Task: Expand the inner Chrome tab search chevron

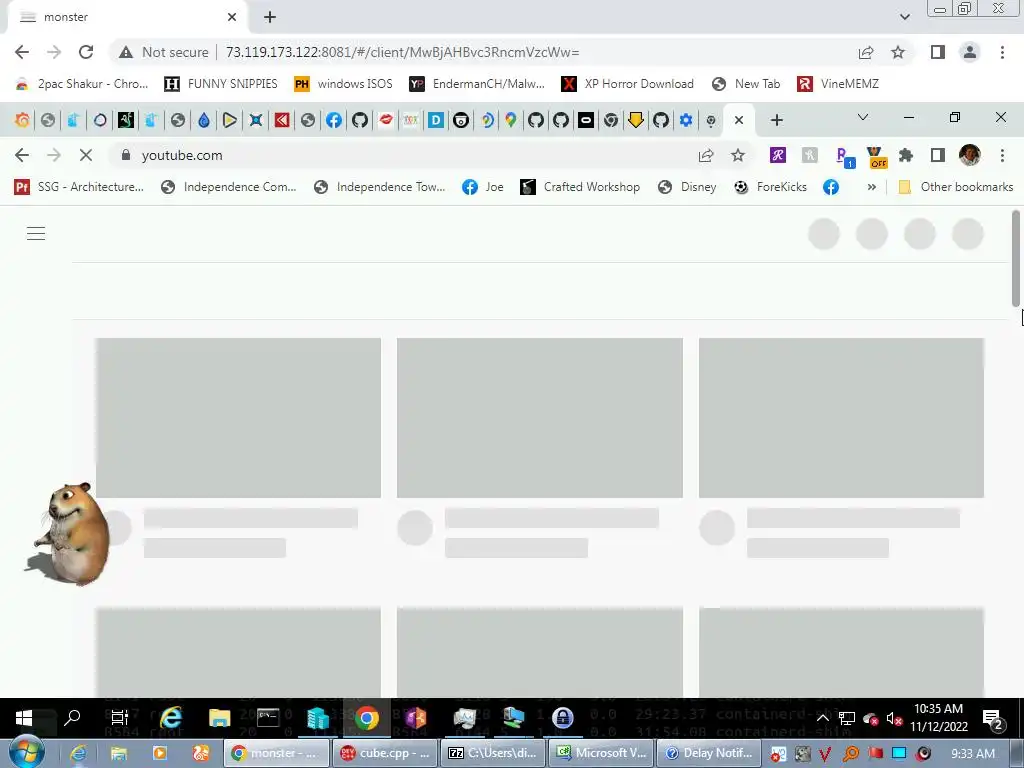Action: [x=863, y=118]
